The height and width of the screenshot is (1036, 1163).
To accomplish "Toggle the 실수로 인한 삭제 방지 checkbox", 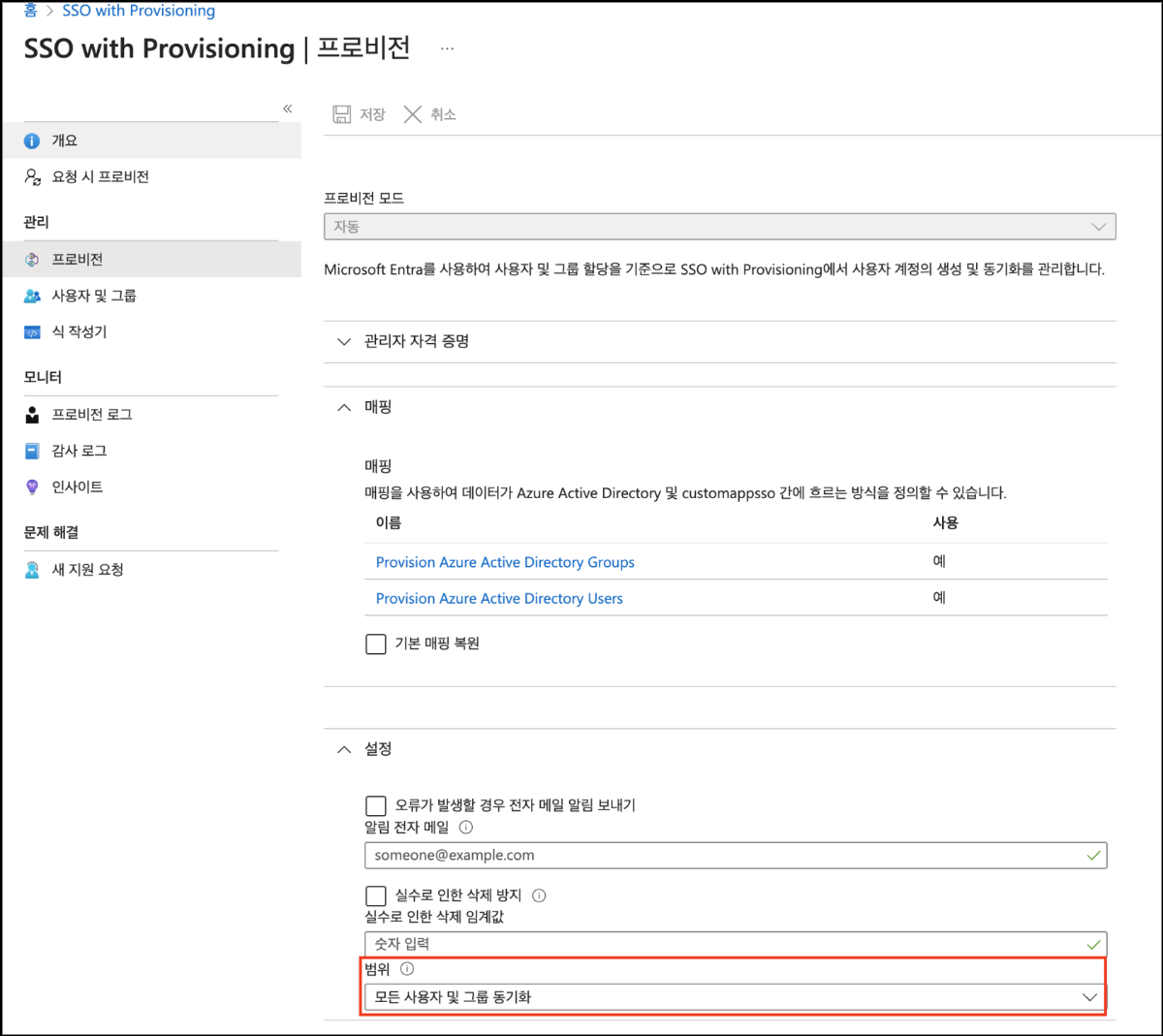I will [376, 895].
